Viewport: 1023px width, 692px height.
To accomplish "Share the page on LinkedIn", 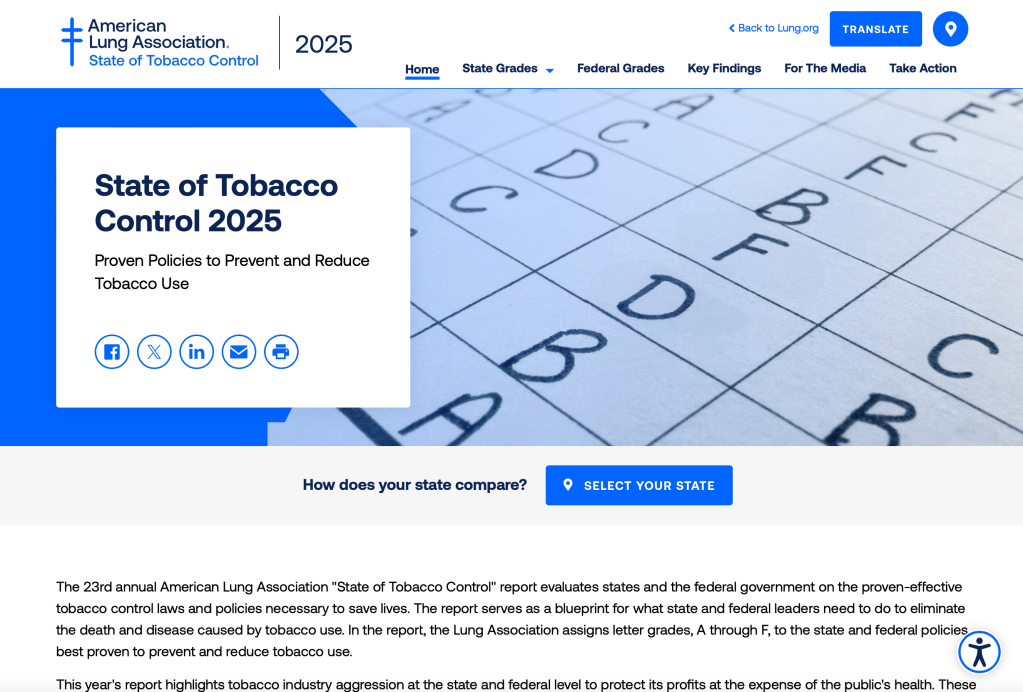I will tap(196, 352).
